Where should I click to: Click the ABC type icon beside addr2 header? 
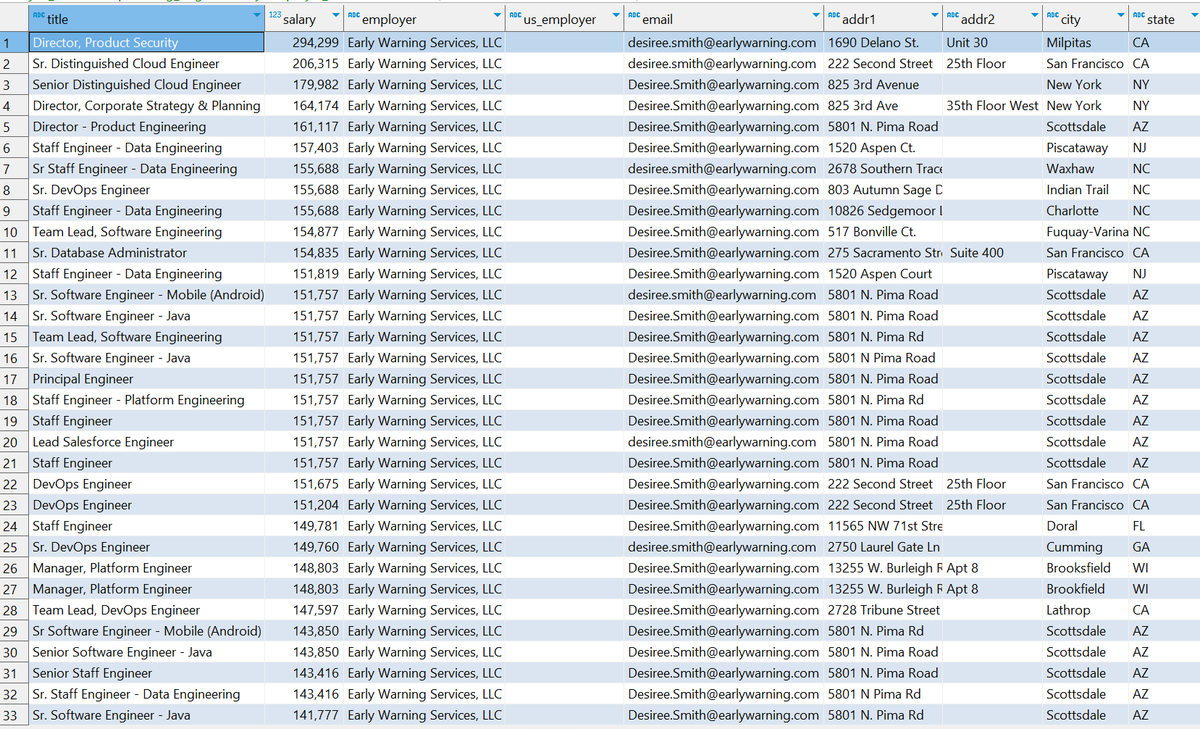(x=952, y=17)
